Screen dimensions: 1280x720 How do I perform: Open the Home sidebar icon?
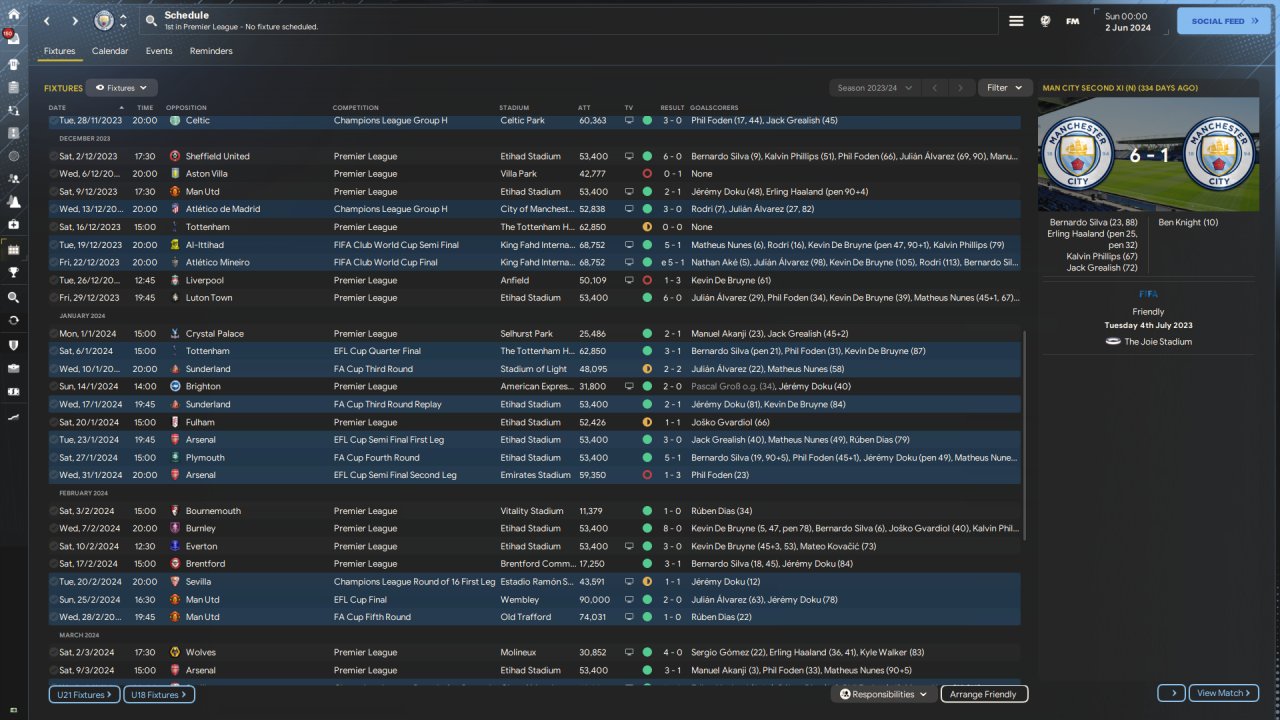14,11
